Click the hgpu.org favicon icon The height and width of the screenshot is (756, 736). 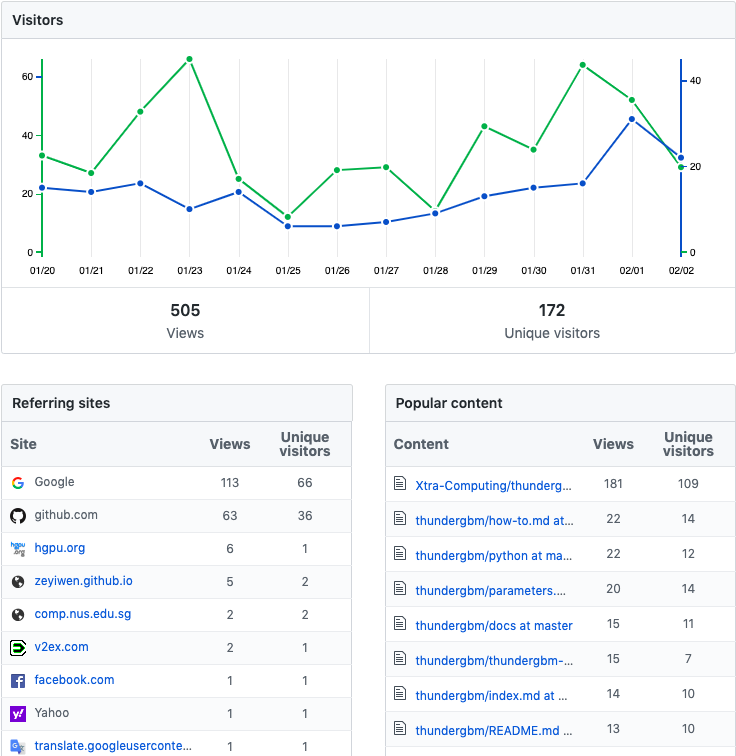(x=18, y=549)
